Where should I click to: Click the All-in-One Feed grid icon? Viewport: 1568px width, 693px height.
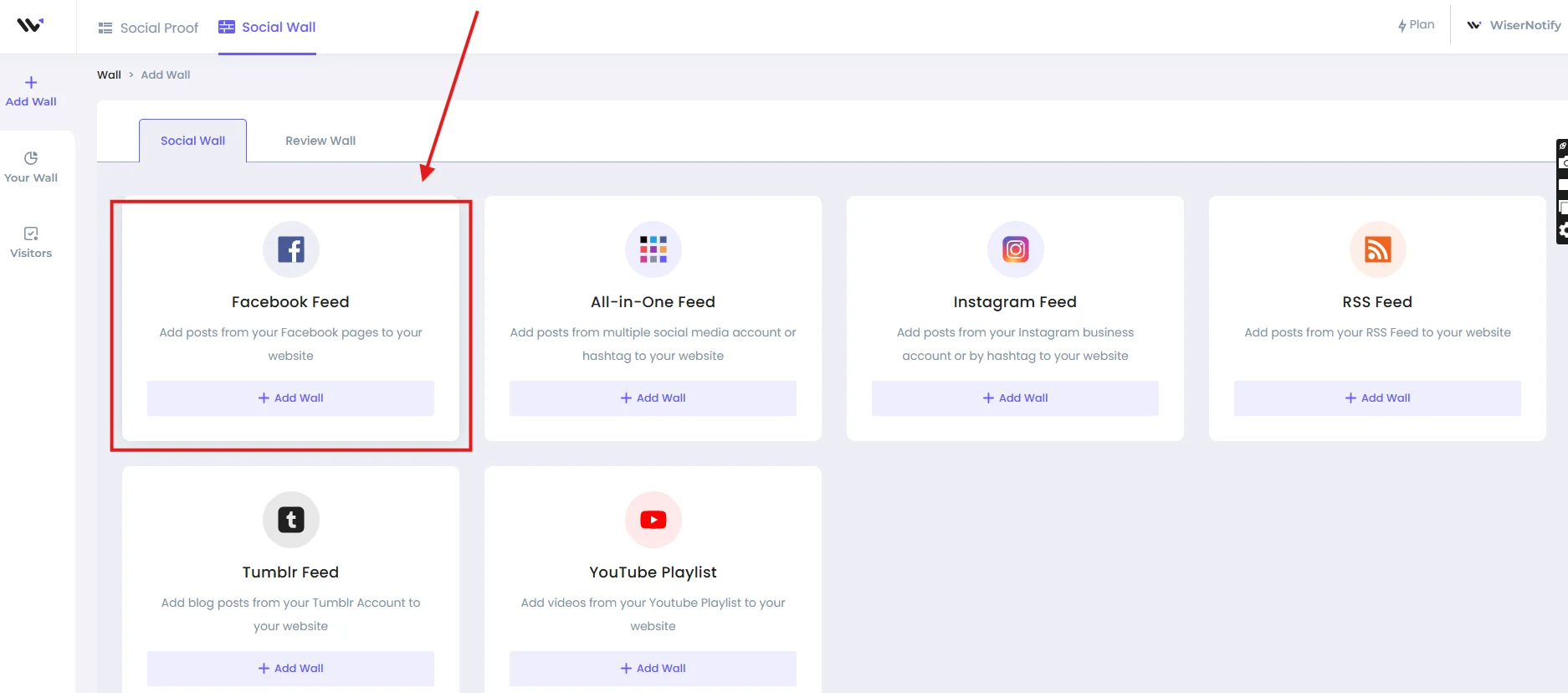click(653, 249)
